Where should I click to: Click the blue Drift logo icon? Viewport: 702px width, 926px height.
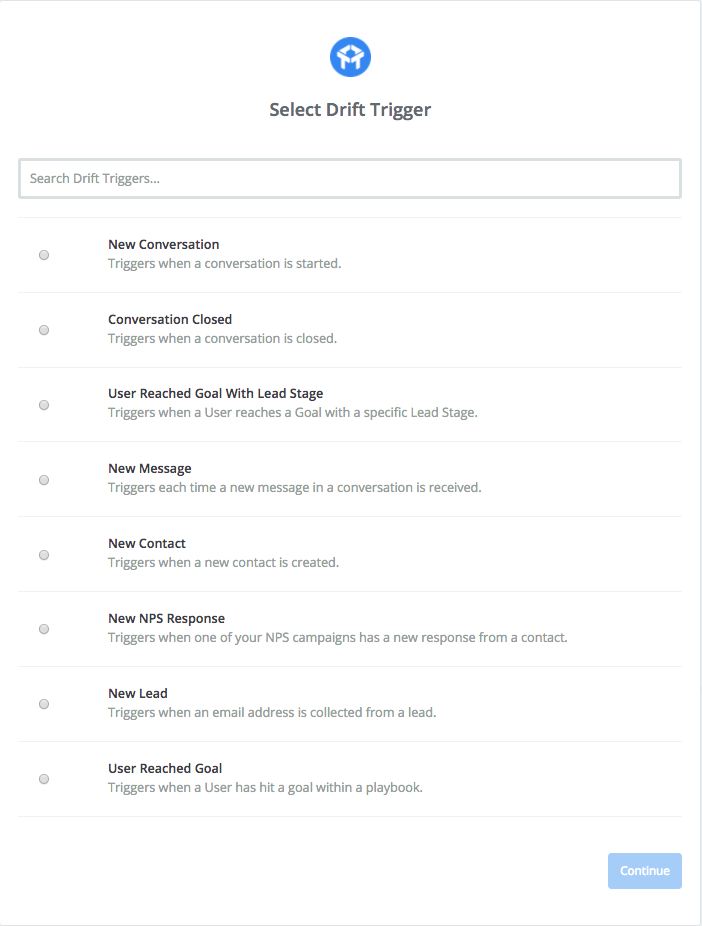[x=350, y=57]
